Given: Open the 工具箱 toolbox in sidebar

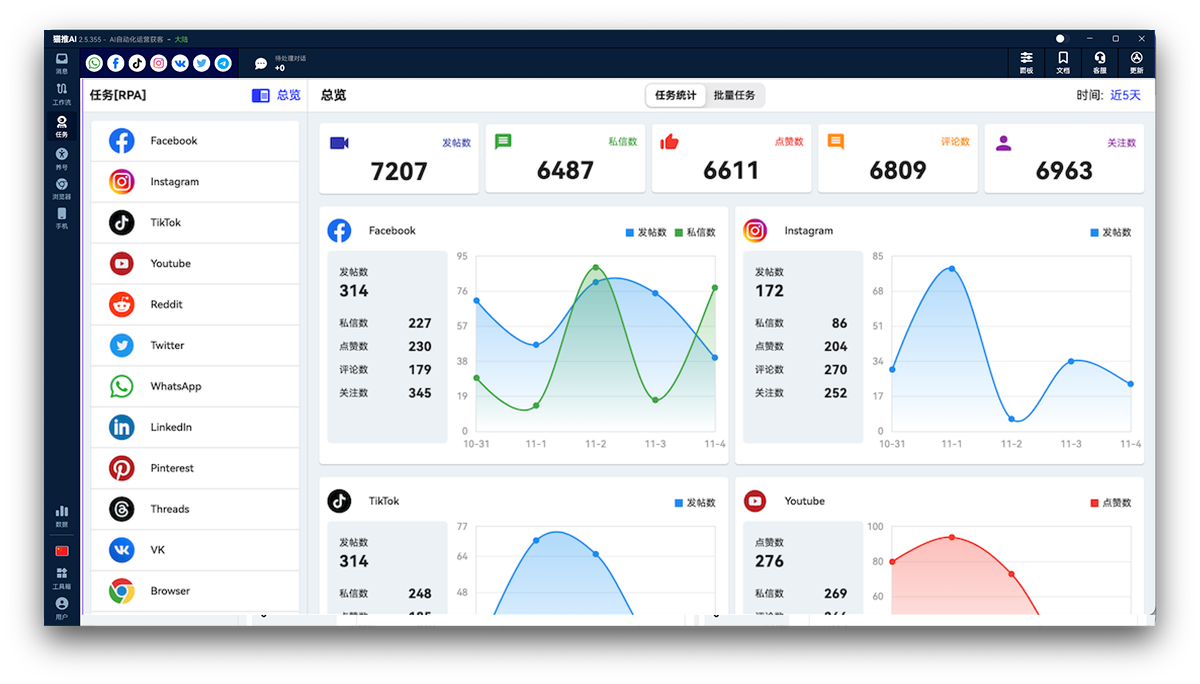Looking at the screenshot, I should click(62, 578).
